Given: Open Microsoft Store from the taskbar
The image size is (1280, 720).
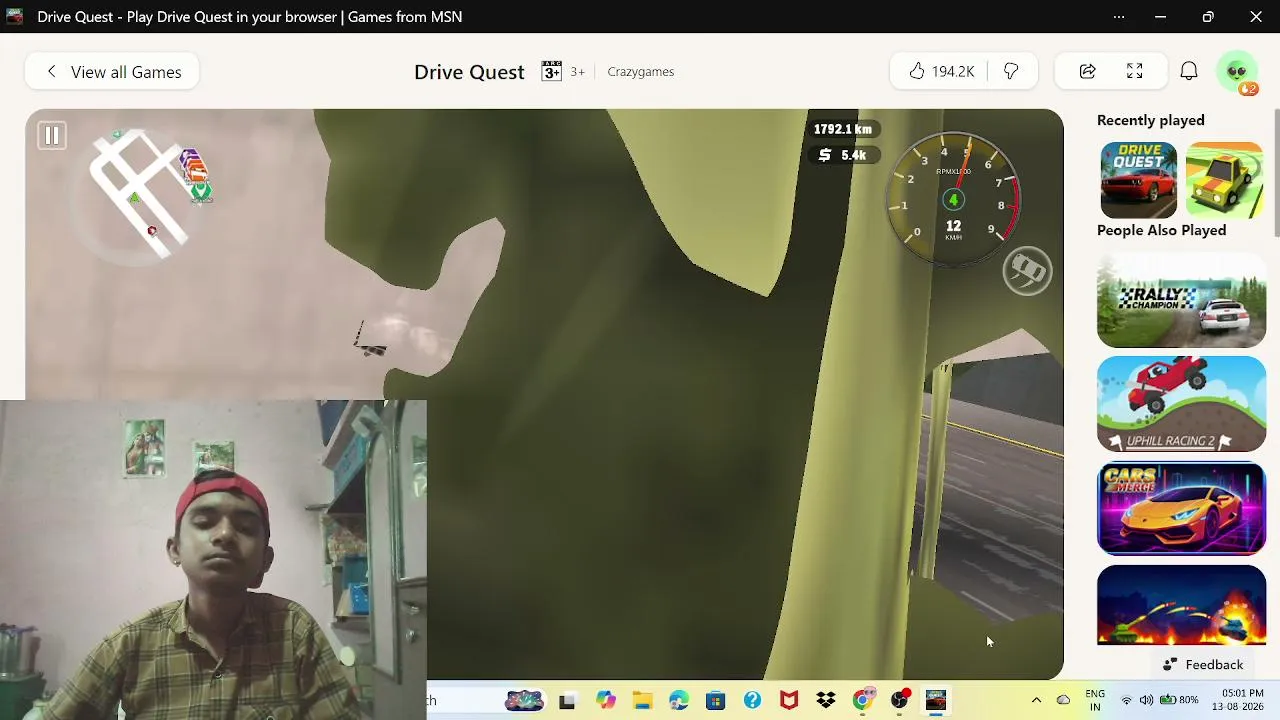Looking at the screenshot, I should click(x=715, y=700).
